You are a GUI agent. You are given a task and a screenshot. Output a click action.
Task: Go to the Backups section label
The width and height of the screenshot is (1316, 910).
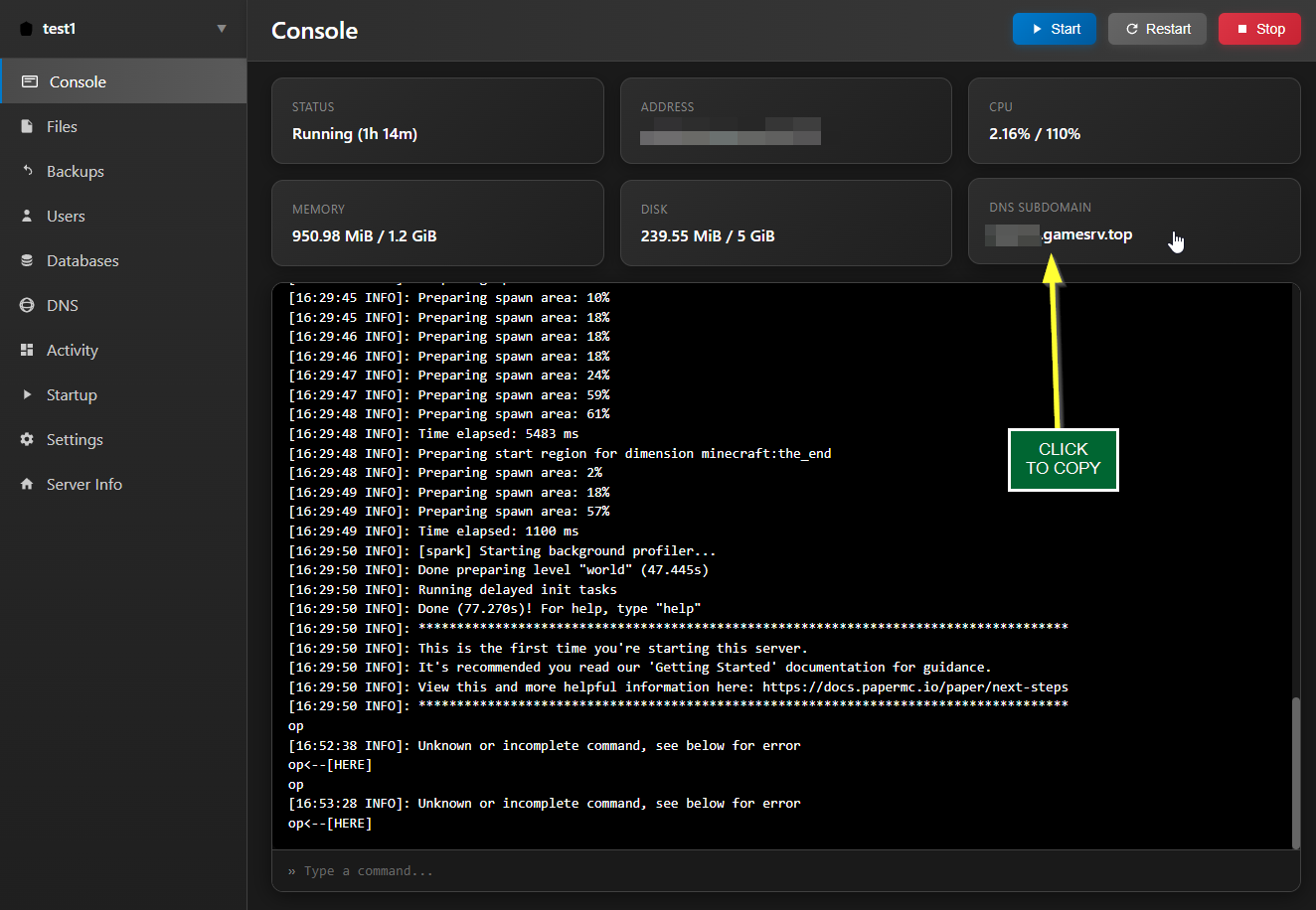[x=76, y=171]
